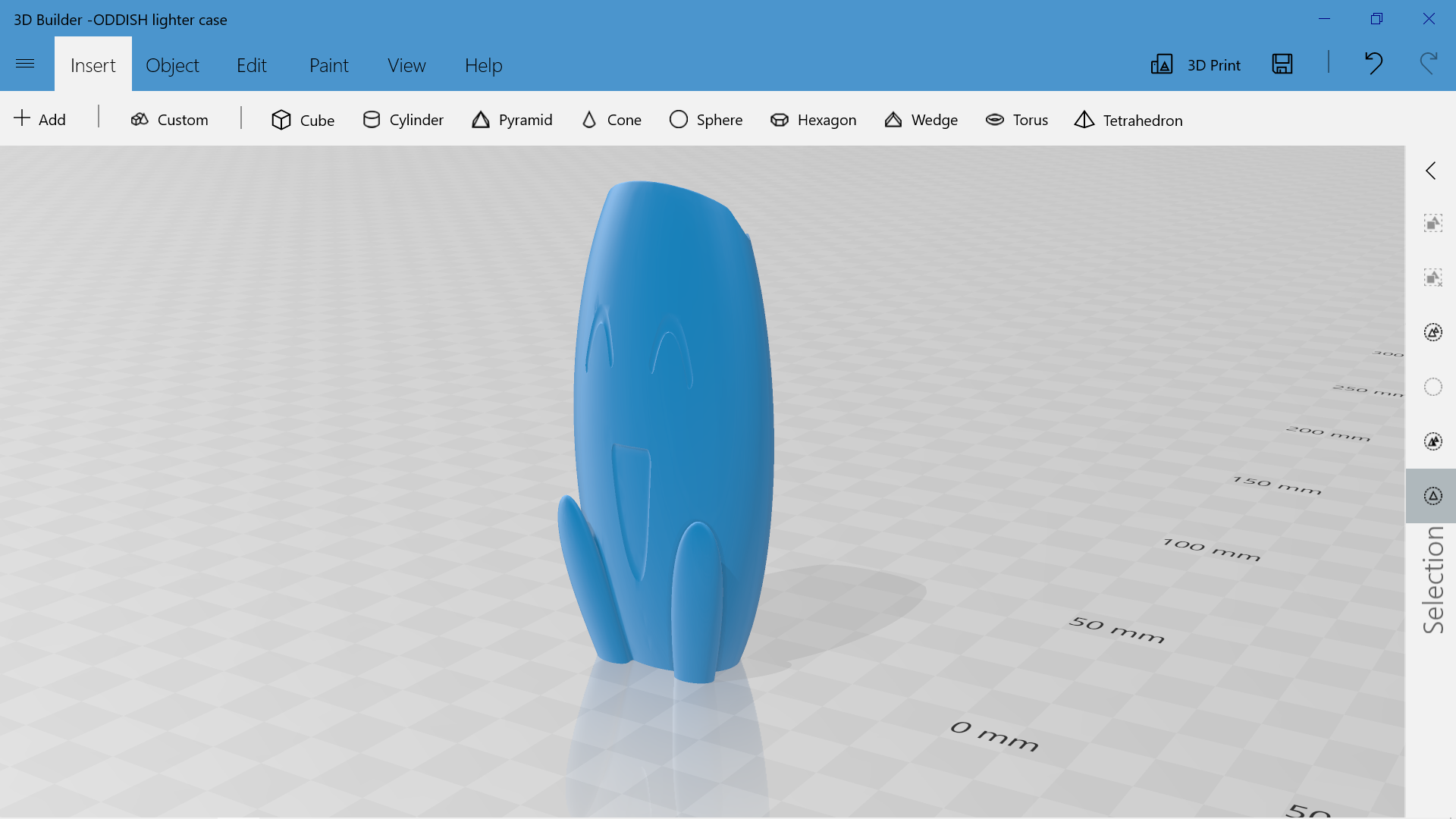Image resolution: width=1456 pixels, height=819 pixels.
Task: Click the Custom shape button
Action: [x=169, y=120]
